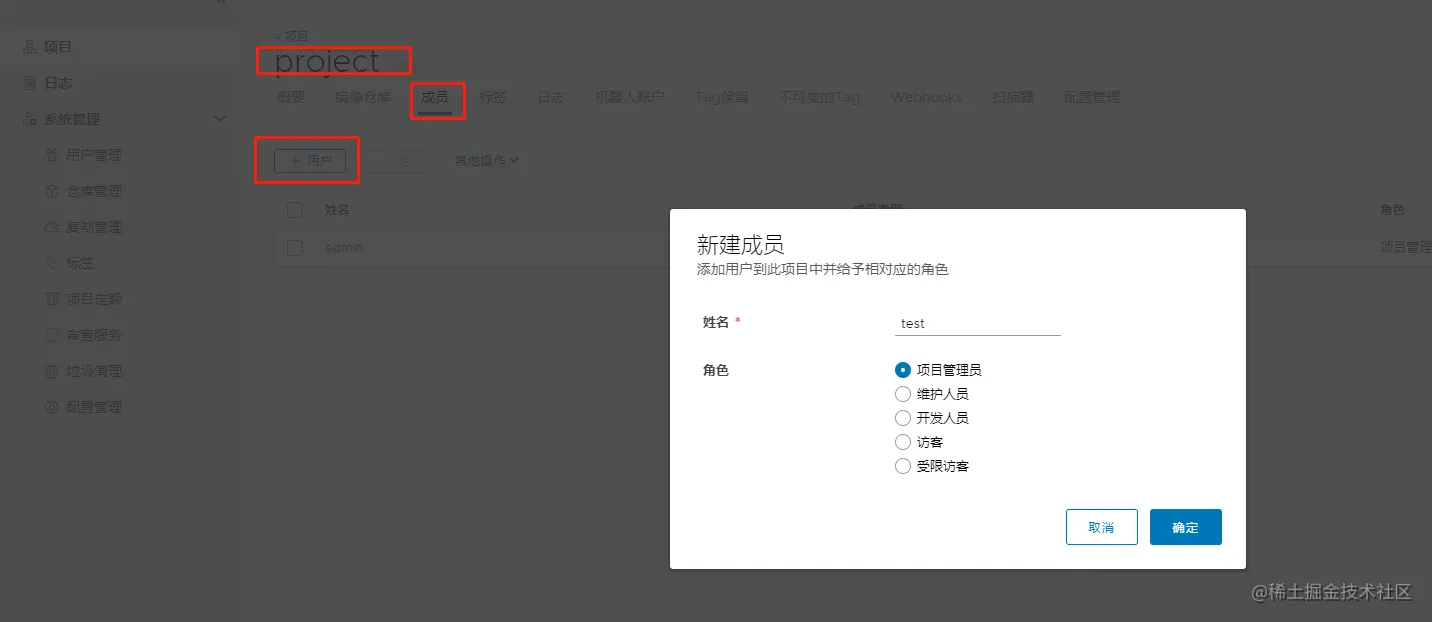Open the 扫描器 tab
Image resolution: width=1432 pixels, height=622 pixels.
[x=1013, y=97]
